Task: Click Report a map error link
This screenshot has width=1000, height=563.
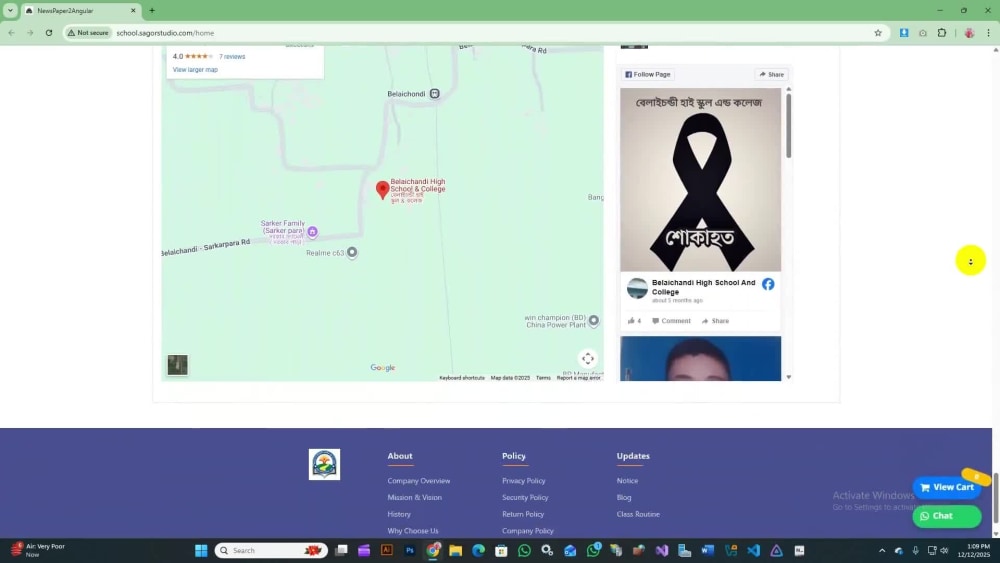Action: pos(578,377)
